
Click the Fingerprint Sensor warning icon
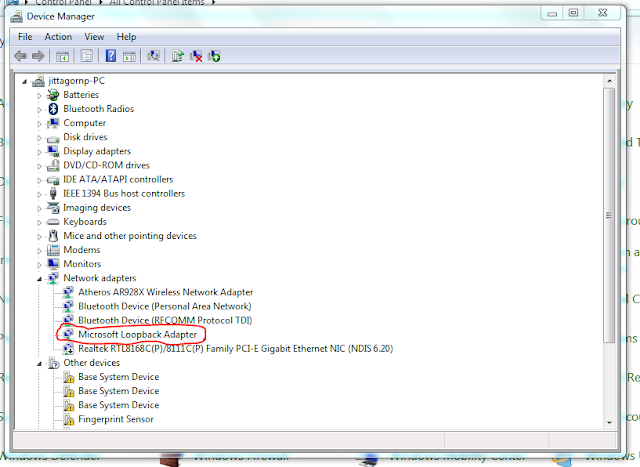click(69, 419)
